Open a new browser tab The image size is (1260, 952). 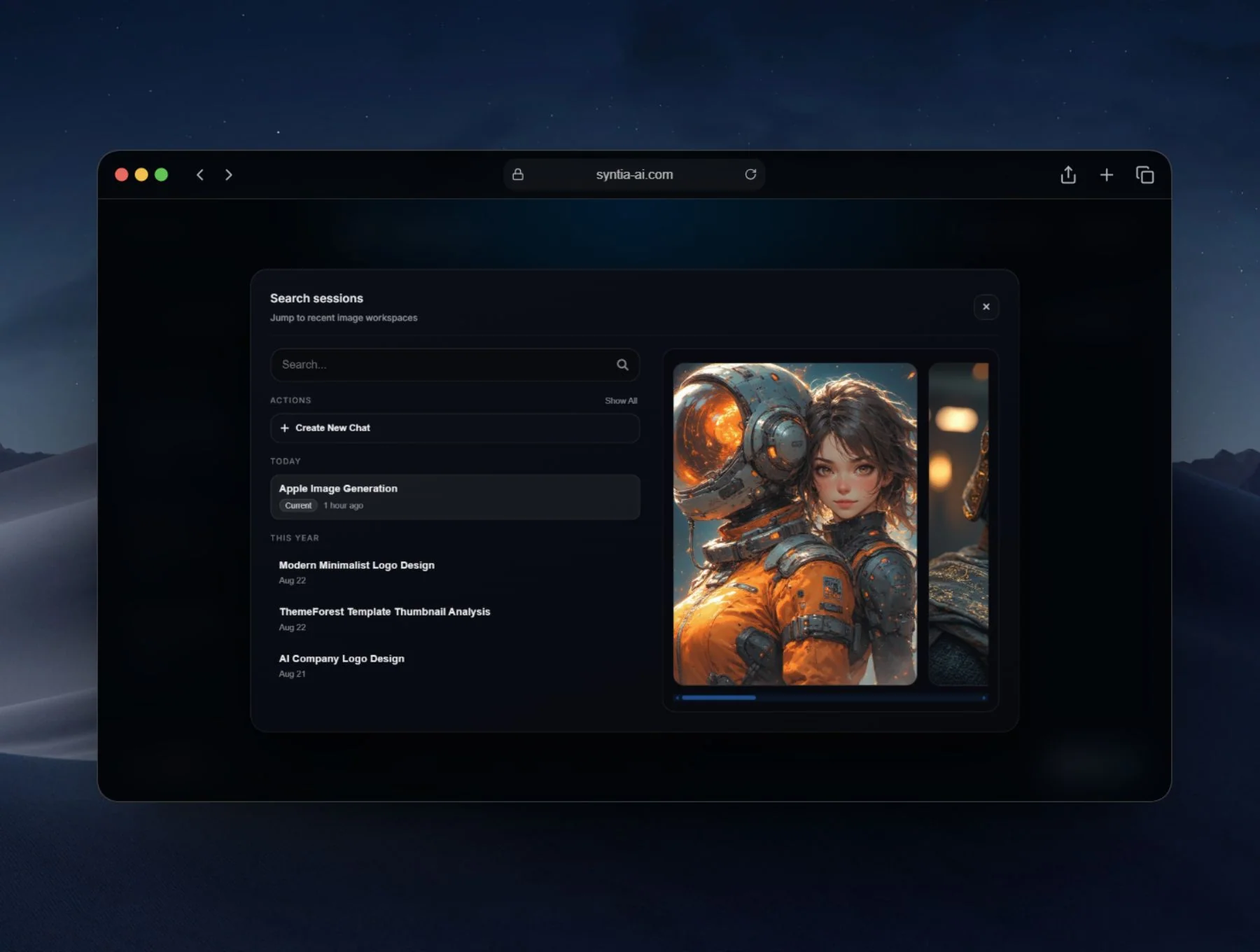coord(1107,174)
